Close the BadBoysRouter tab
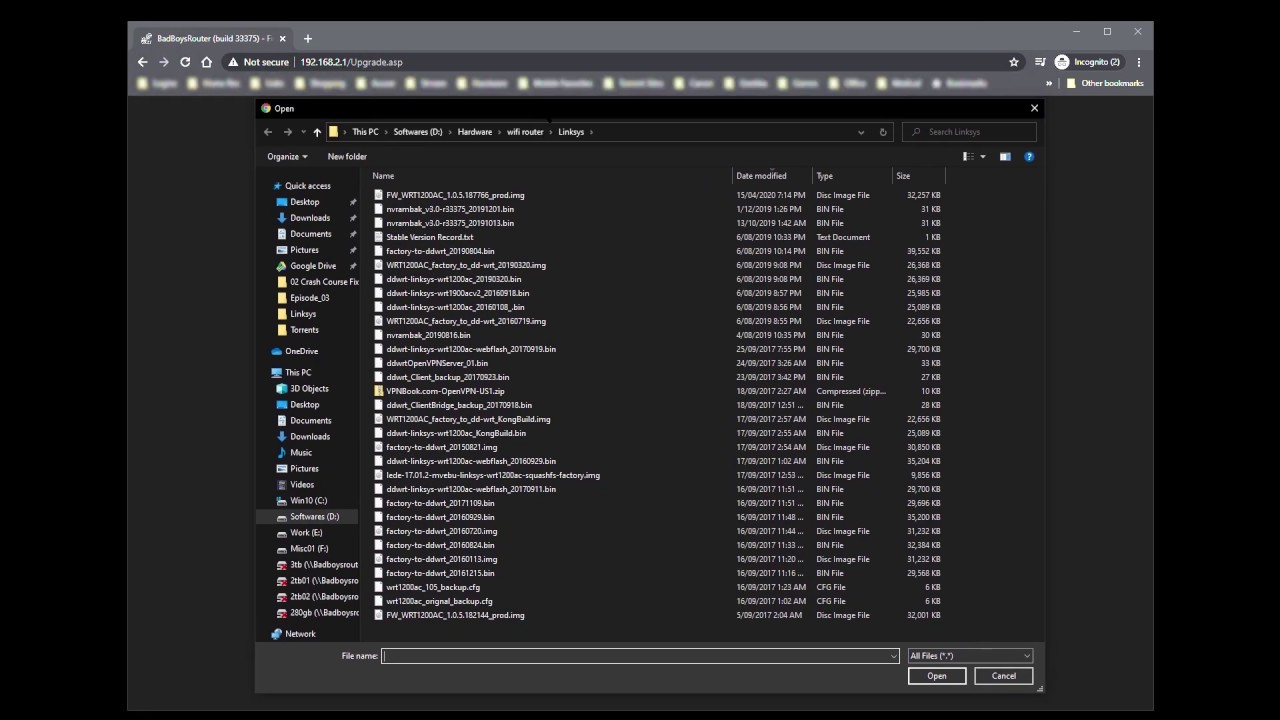Viewport: 1280px width, 720px height. pos(282,39)
